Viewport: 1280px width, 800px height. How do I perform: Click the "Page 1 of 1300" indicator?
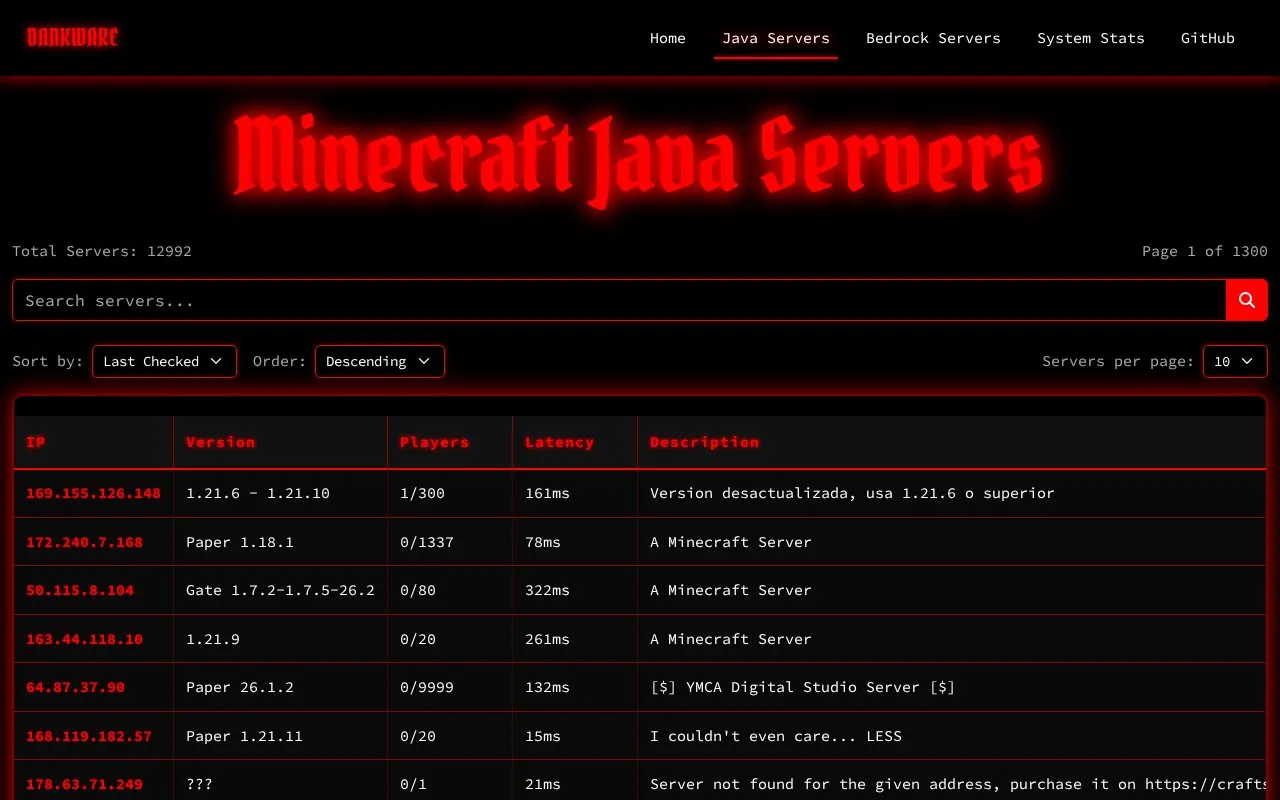tap(1205, 251)
